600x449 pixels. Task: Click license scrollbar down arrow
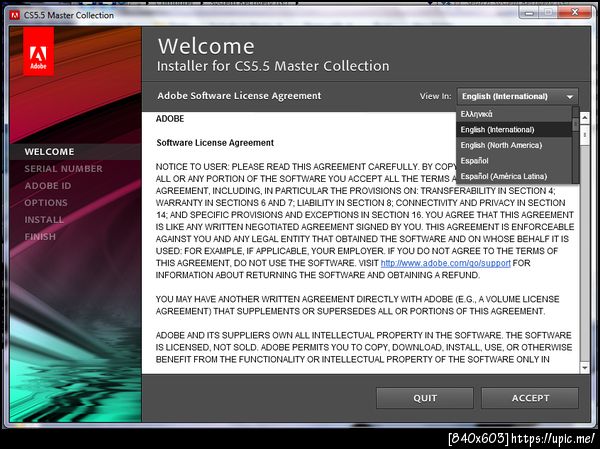[585, 368]
